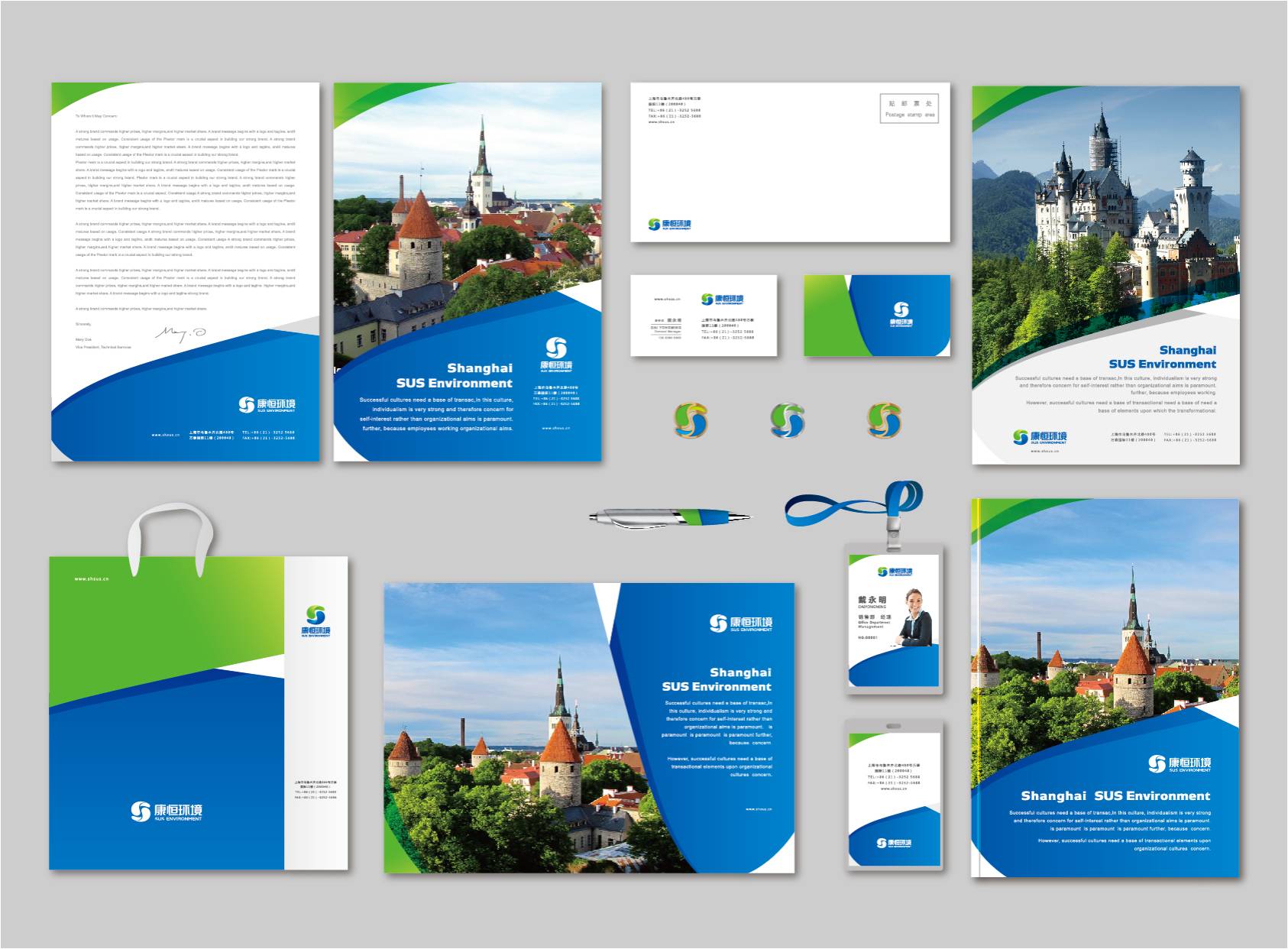This screenshot has width=1288, height=949.
Task: Click the logo on the castle brochure footer
Action: point(1040,437)
